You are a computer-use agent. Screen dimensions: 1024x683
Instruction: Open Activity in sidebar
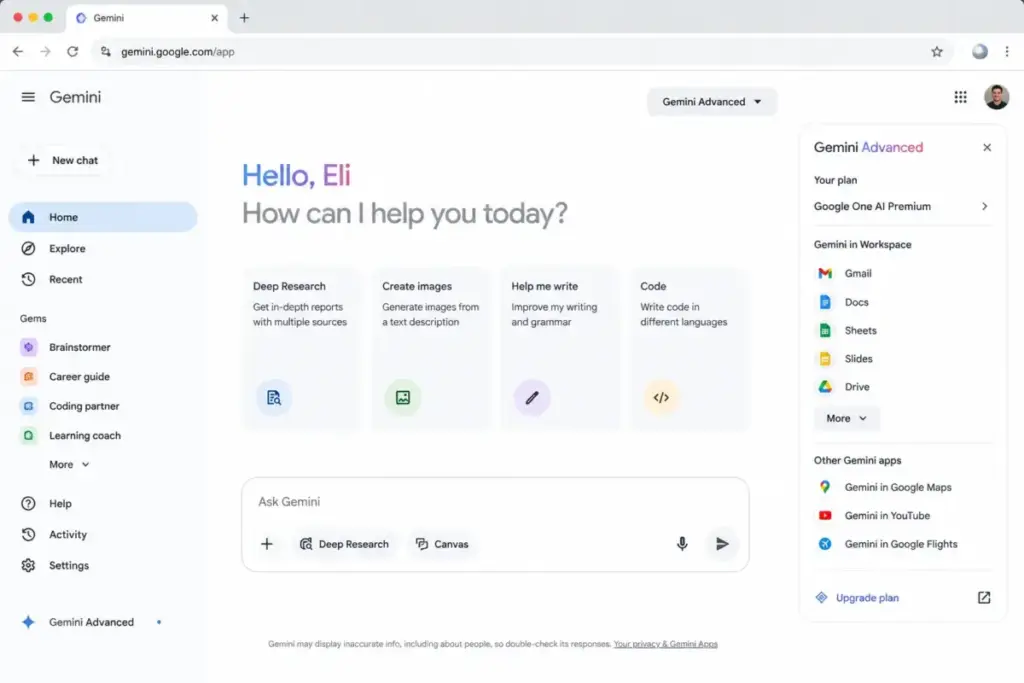[54, 535]
